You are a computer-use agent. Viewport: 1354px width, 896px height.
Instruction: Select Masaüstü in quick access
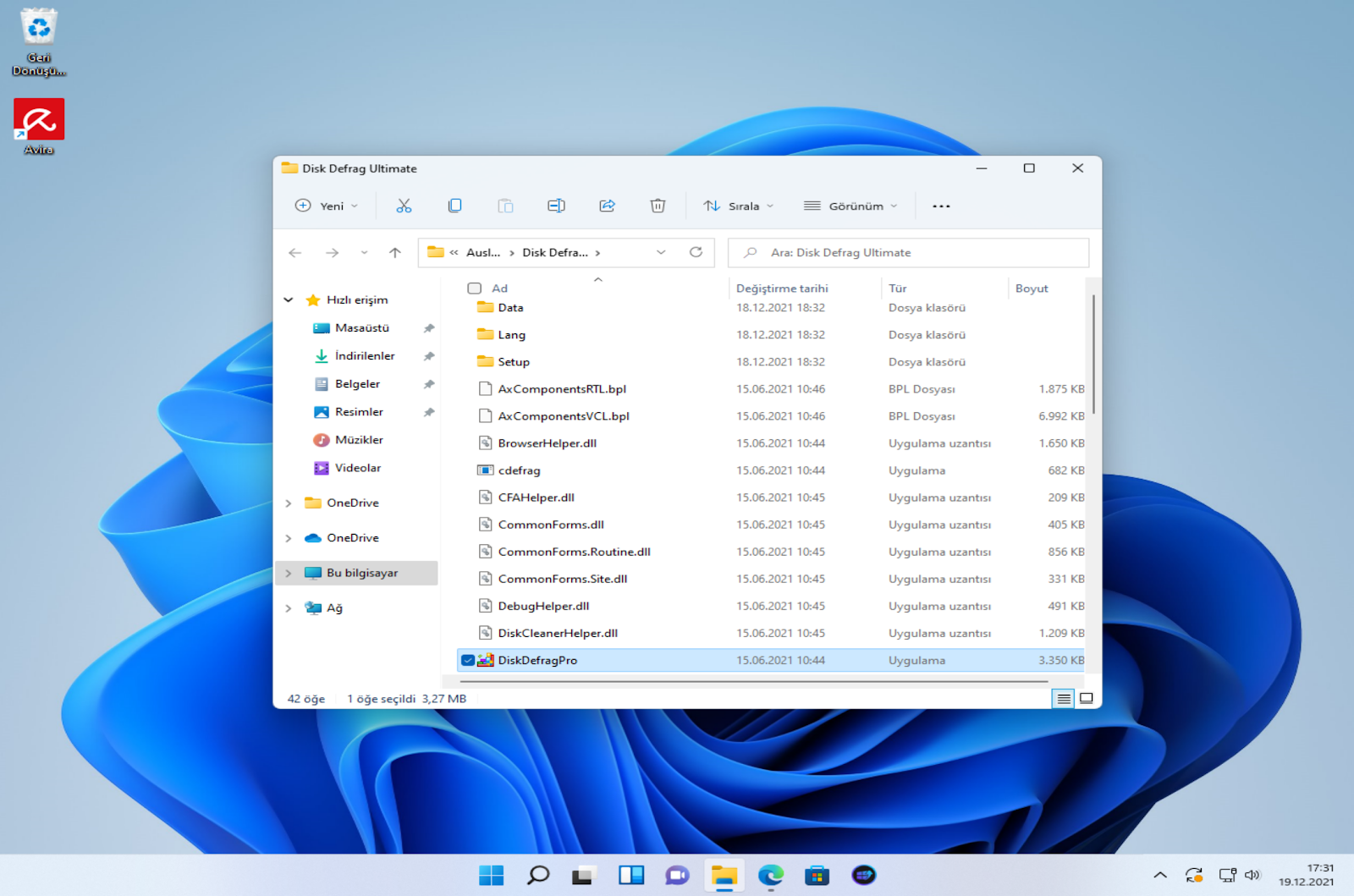[x=361, y=328]
